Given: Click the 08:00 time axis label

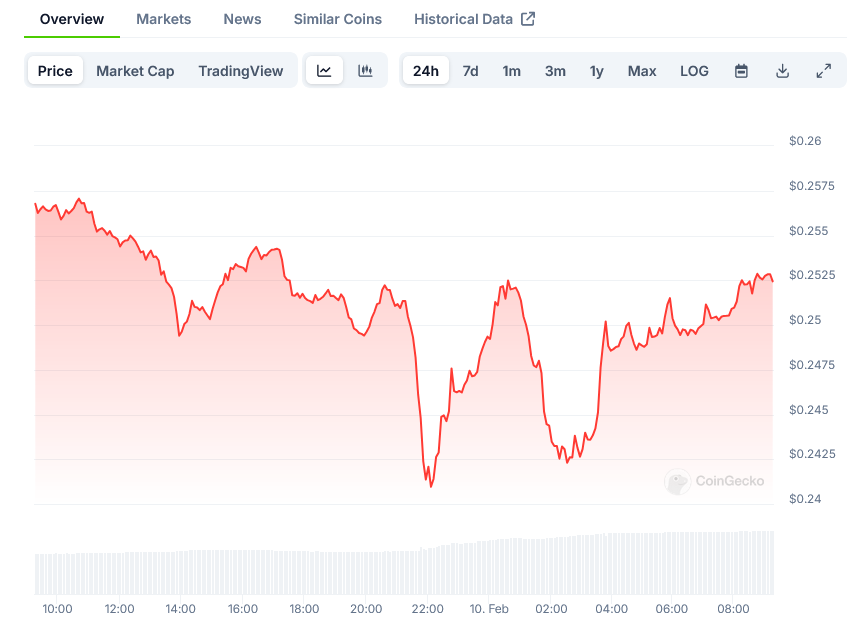Looking at the screenshot, I should (733, 609).
